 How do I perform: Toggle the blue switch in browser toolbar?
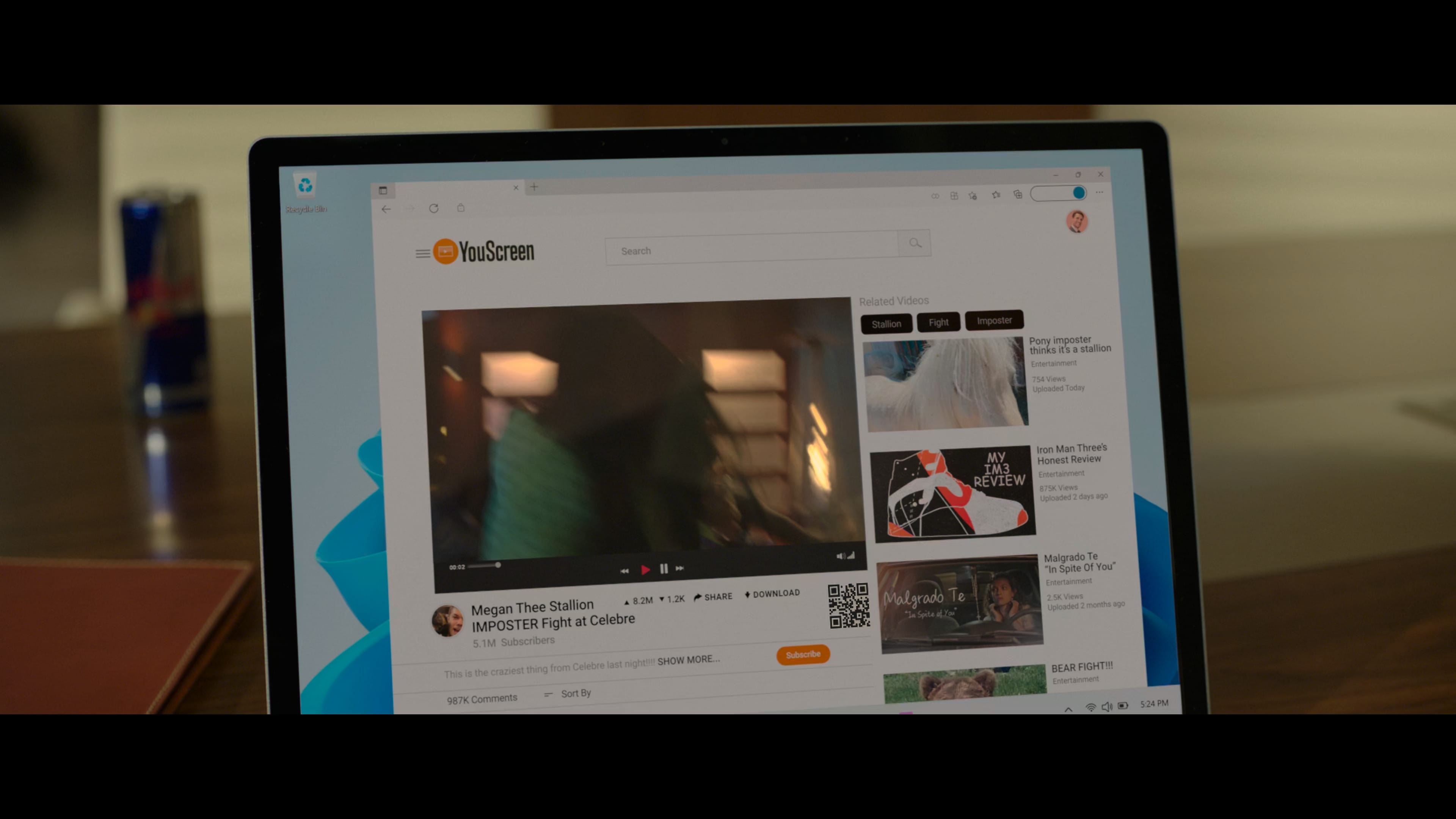pos(1059,193)
